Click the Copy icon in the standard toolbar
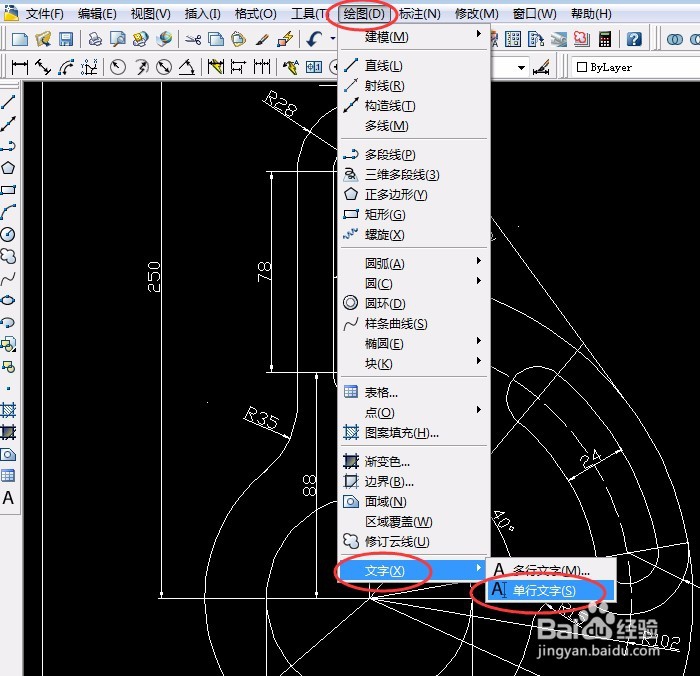 click(216, 40)
